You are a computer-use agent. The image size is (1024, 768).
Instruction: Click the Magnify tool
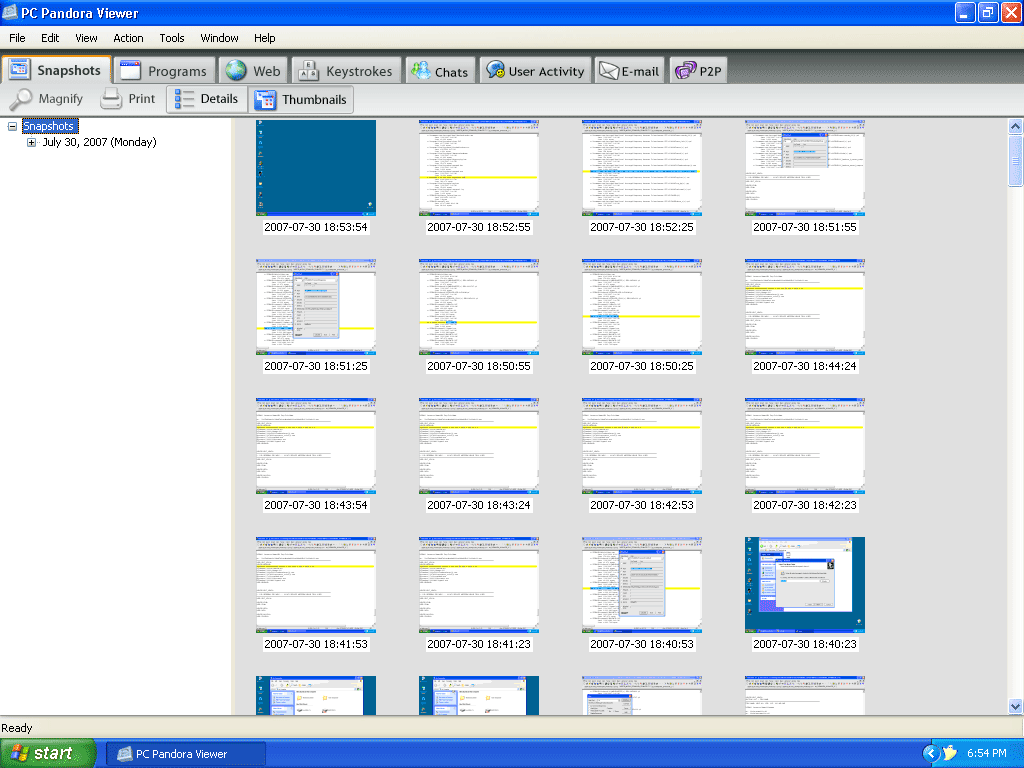pos(47,99)
